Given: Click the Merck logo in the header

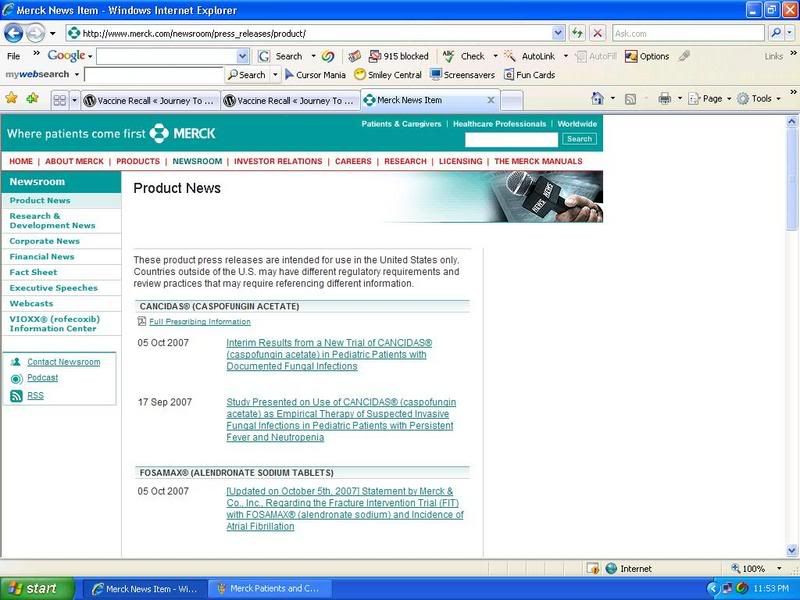Looking at the screenshot, I should click(x=182, y=133).
